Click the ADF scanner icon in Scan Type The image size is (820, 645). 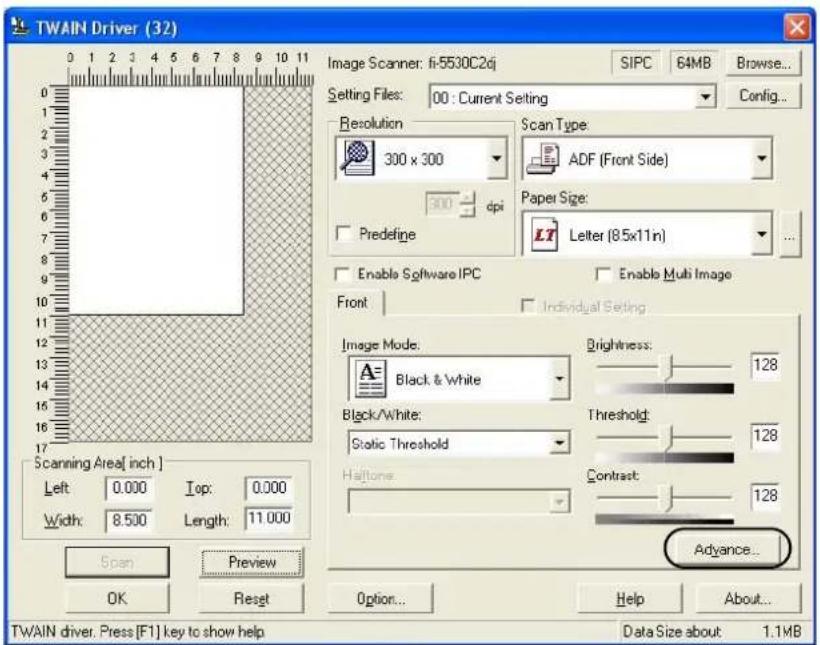tap(543, 159)
